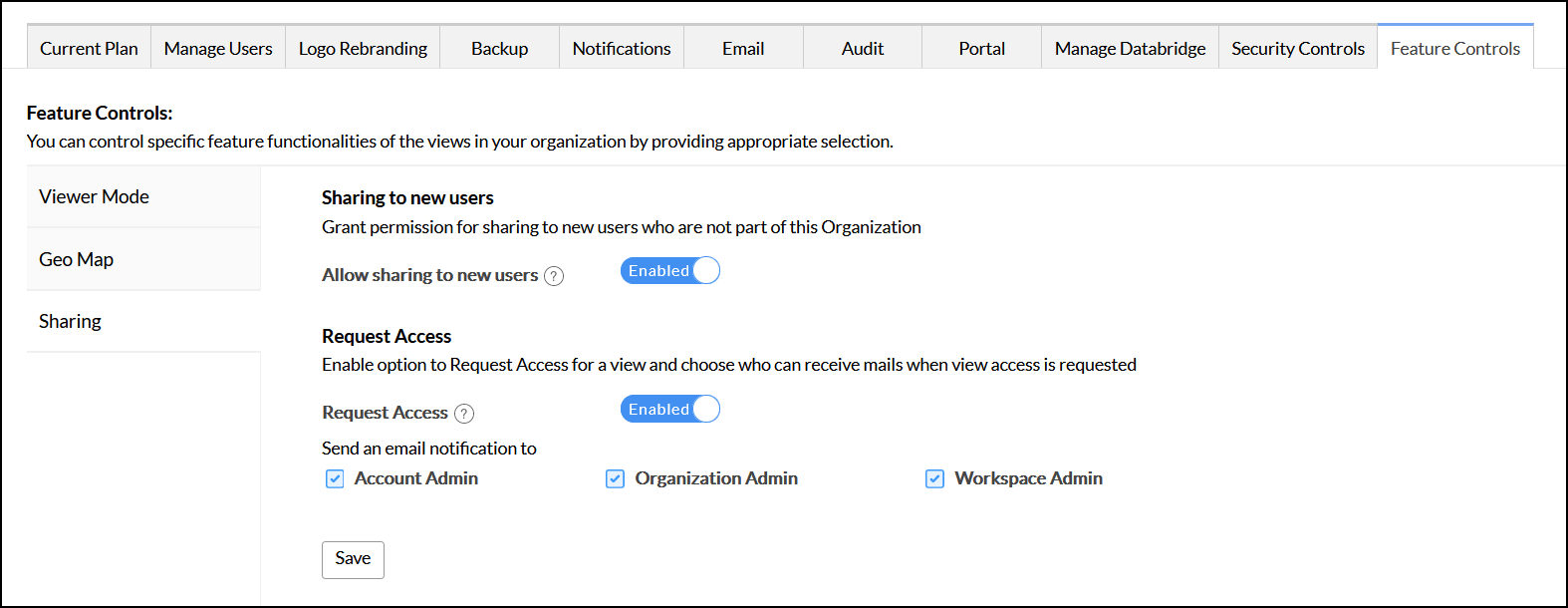Switch to the Audit tab

[863, 49]
